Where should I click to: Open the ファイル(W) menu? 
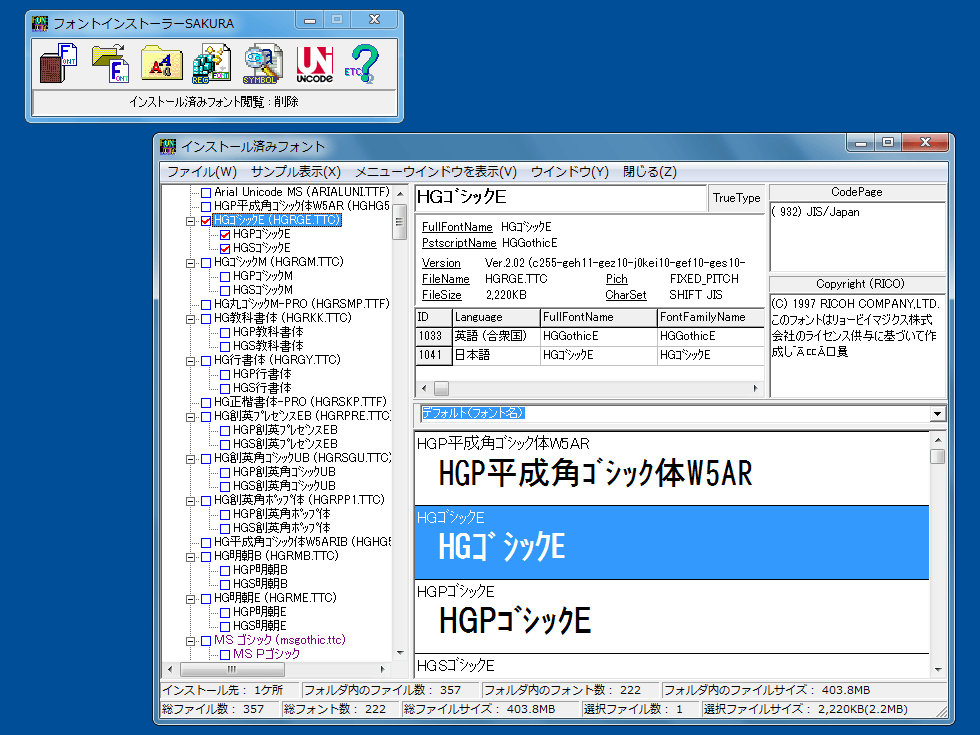[202, 172]
